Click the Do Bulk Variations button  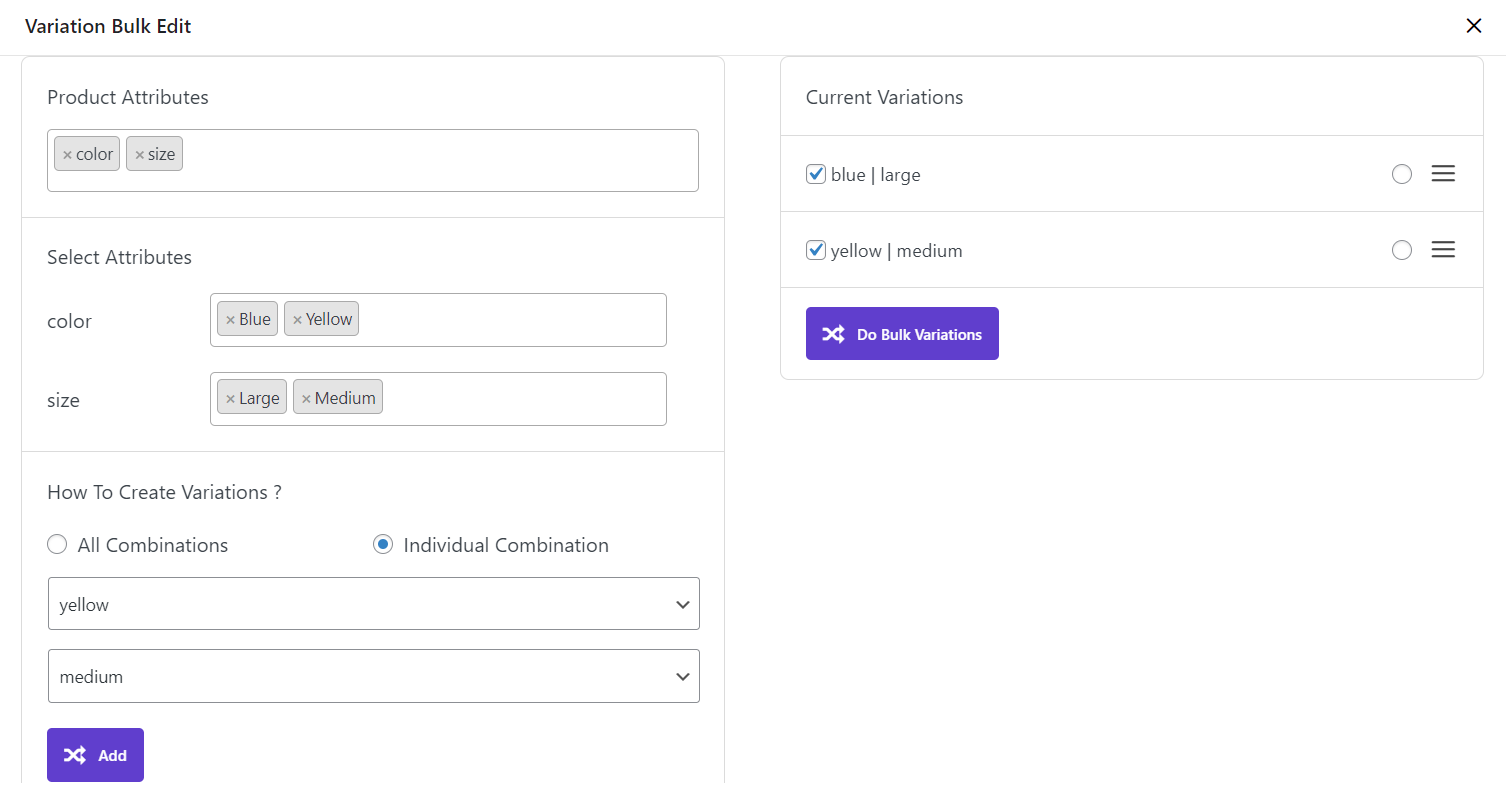[902, 334]
